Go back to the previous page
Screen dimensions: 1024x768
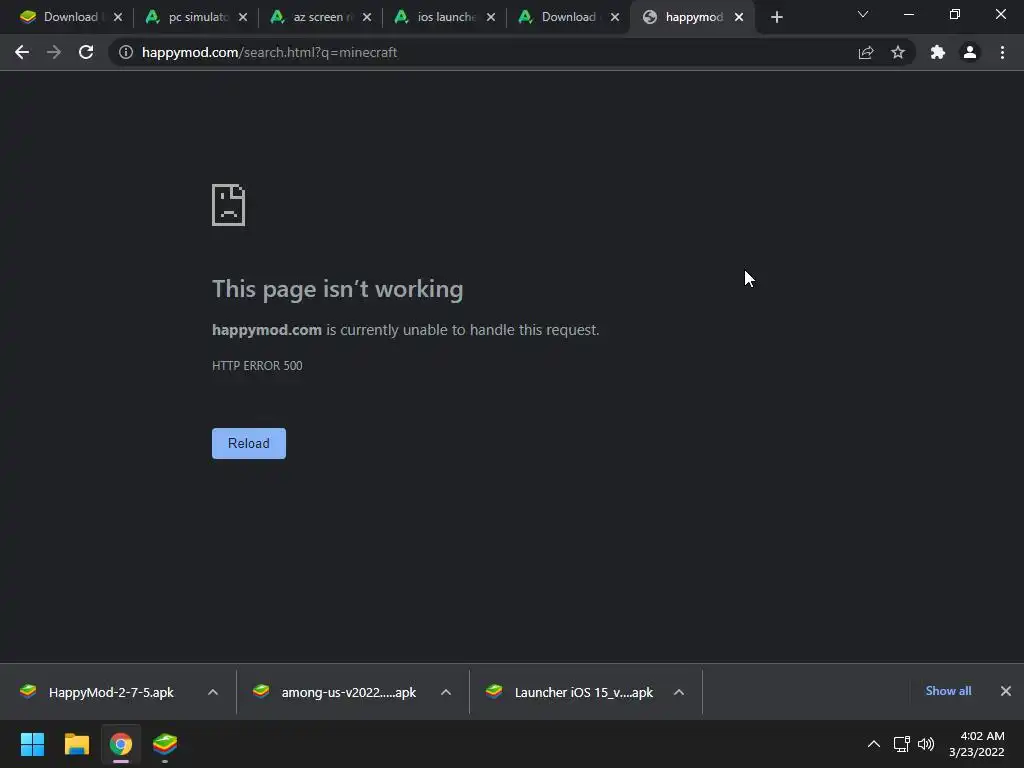pyautogui.click(x=22, y=52)
